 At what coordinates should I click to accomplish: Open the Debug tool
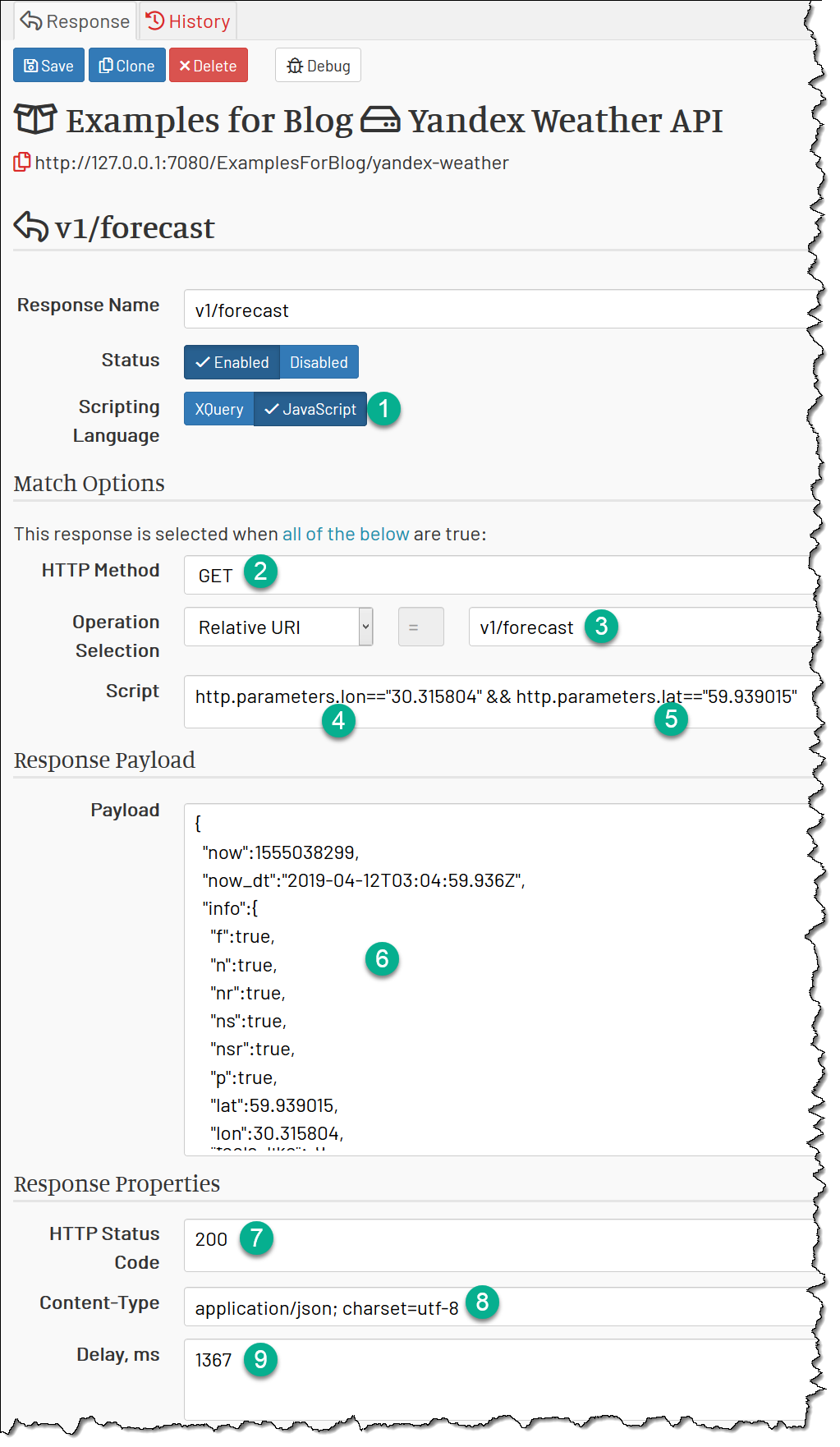tap(318, 66)
